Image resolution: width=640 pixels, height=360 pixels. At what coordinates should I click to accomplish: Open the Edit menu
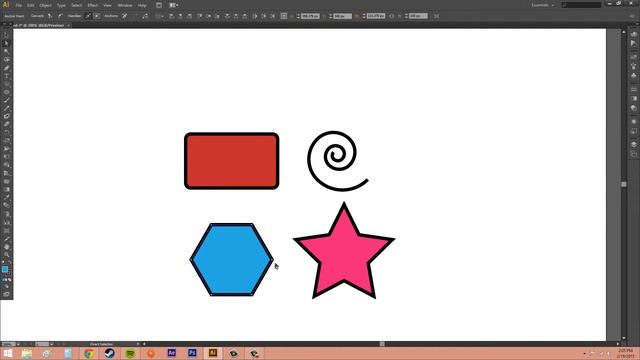click(x=31, y=5)
